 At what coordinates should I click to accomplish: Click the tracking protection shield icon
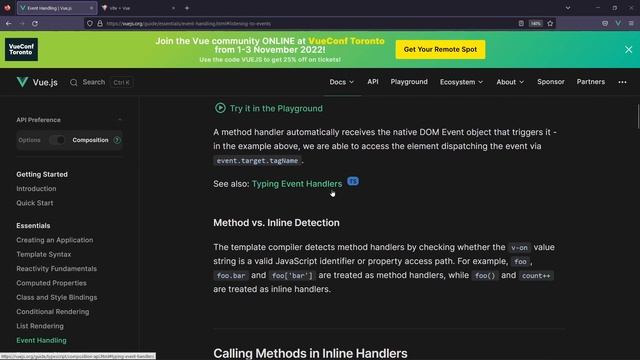(90, 24)
